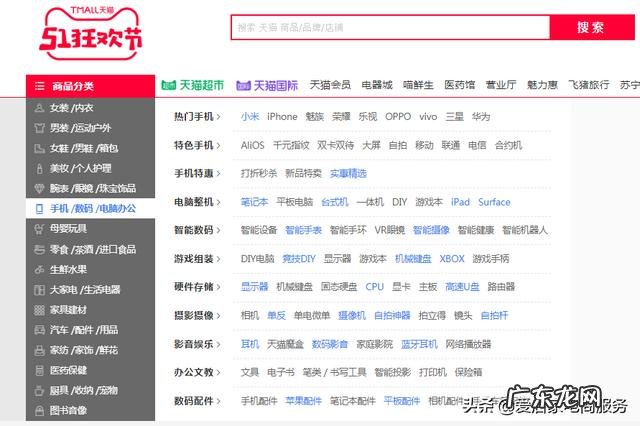The image size is (640, 426).
Task: Click the icon beside 厨具/收纳/宠物
Action: coord(39,391)
